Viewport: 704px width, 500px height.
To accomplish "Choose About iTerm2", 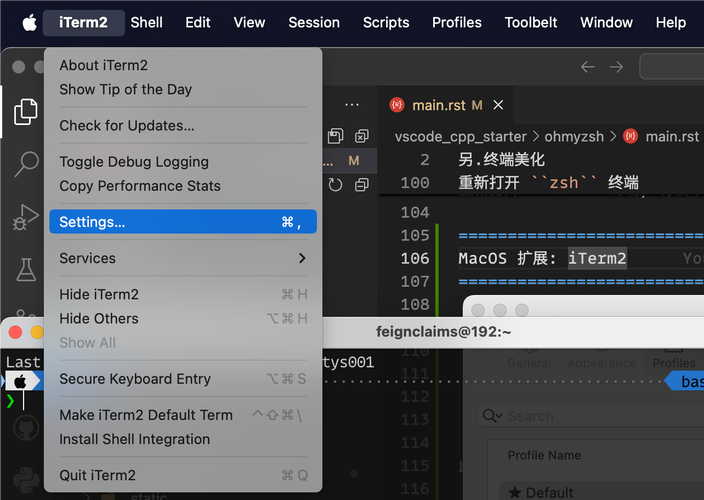I will coord(183,66).
